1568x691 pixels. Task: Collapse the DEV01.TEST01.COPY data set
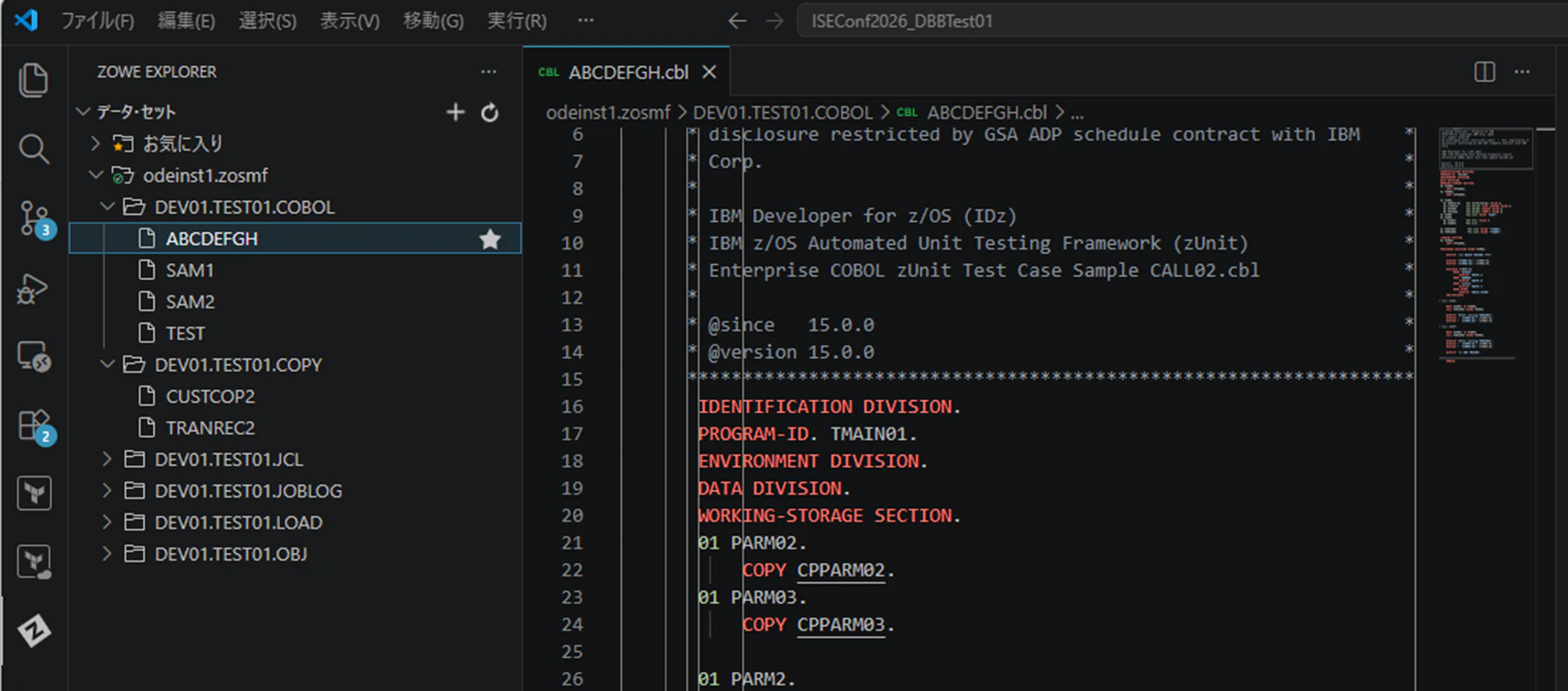click(107, 364)
